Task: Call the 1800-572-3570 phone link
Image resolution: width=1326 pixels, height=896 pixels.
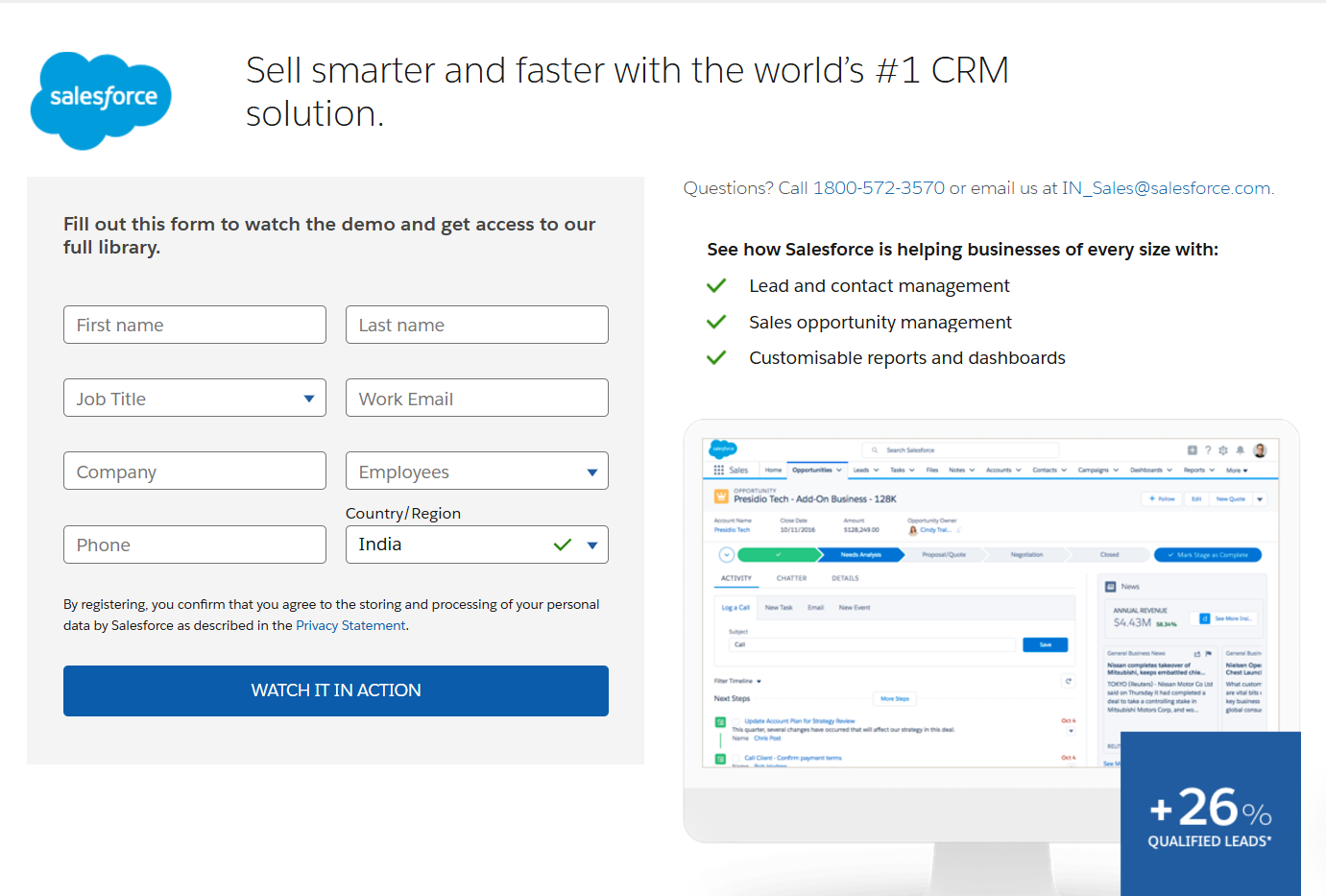Action: tap(879, 188)
